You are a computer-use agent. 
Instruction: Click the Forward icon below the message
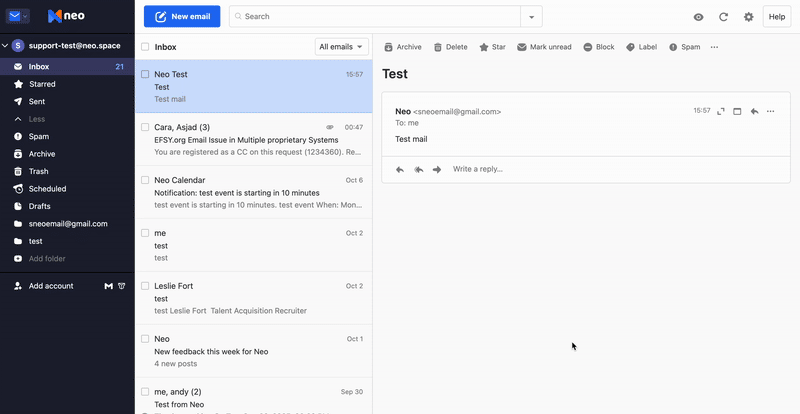437,169
